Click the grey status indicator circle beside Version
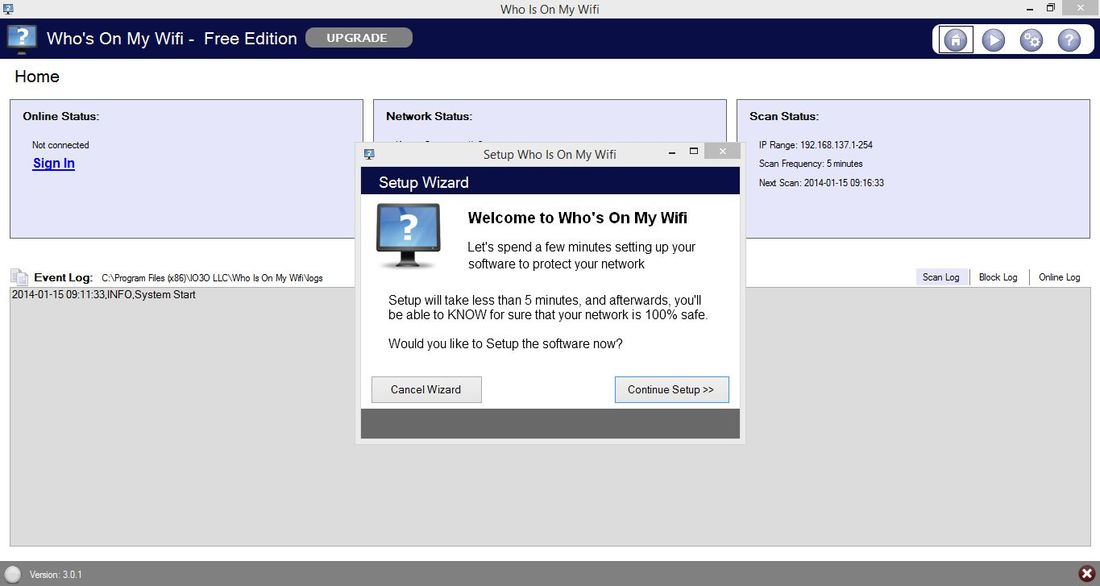 (x=13, y=573)
